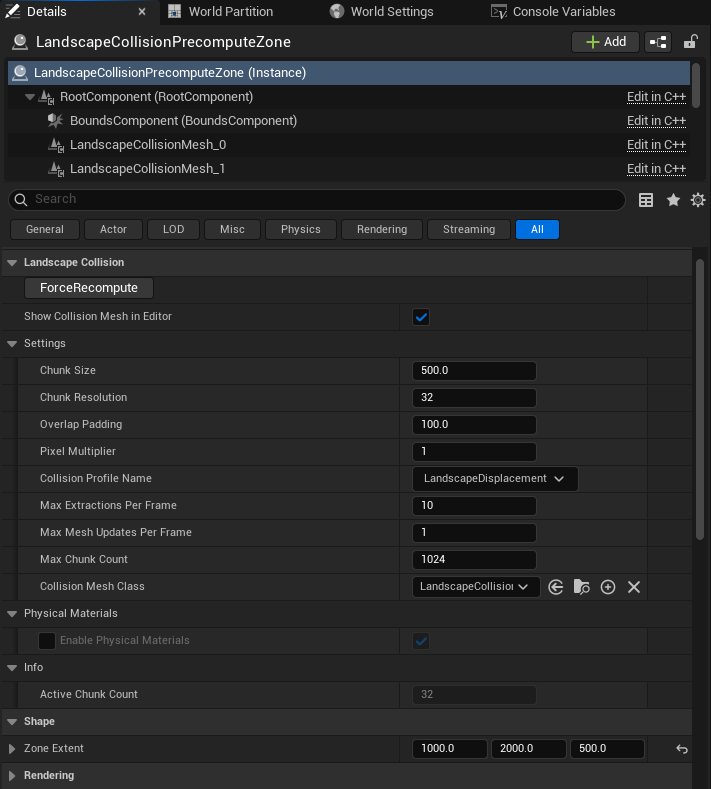Open the Blueprint/Add Script hierarchy icon
Screen dimensions: 711x789
tap(658, 42)
